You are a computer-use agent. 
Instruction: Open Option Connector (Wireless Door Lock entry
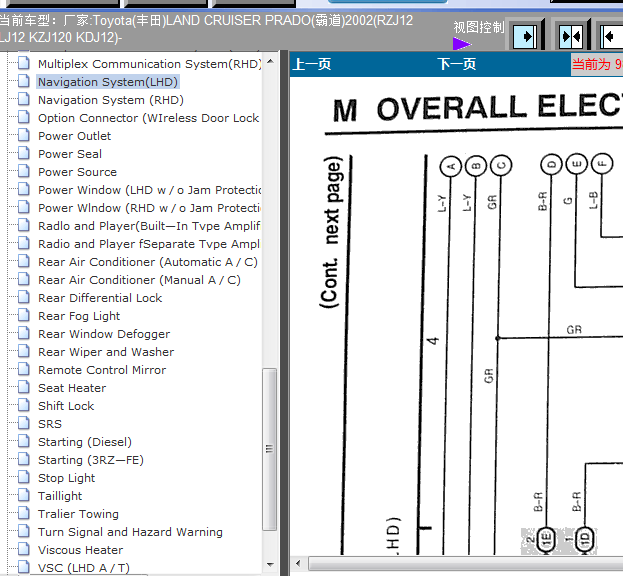(149, 118)
